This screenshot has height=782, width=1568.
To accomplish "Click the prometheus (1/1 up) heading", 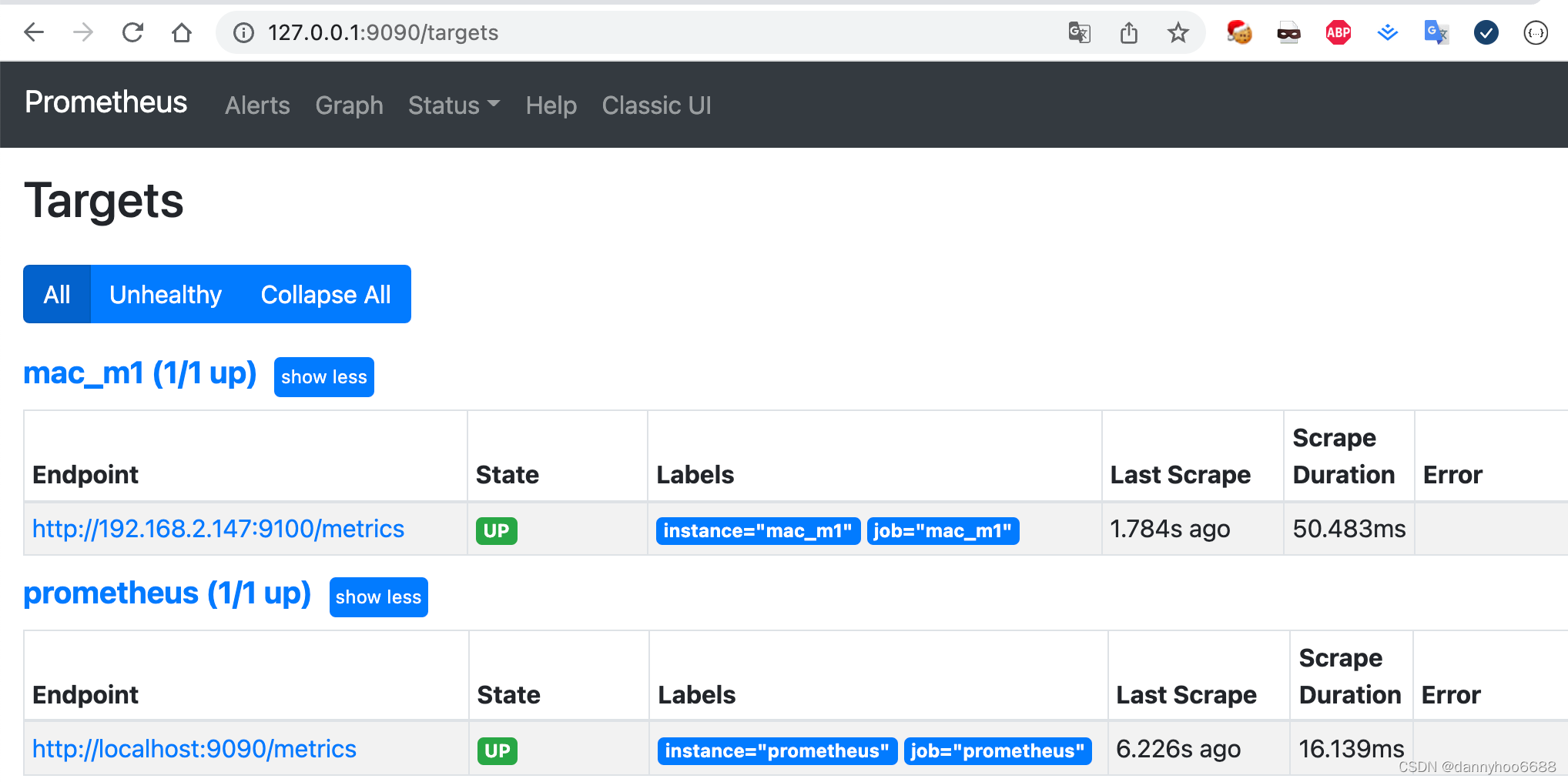I will [x=167, y=593].
